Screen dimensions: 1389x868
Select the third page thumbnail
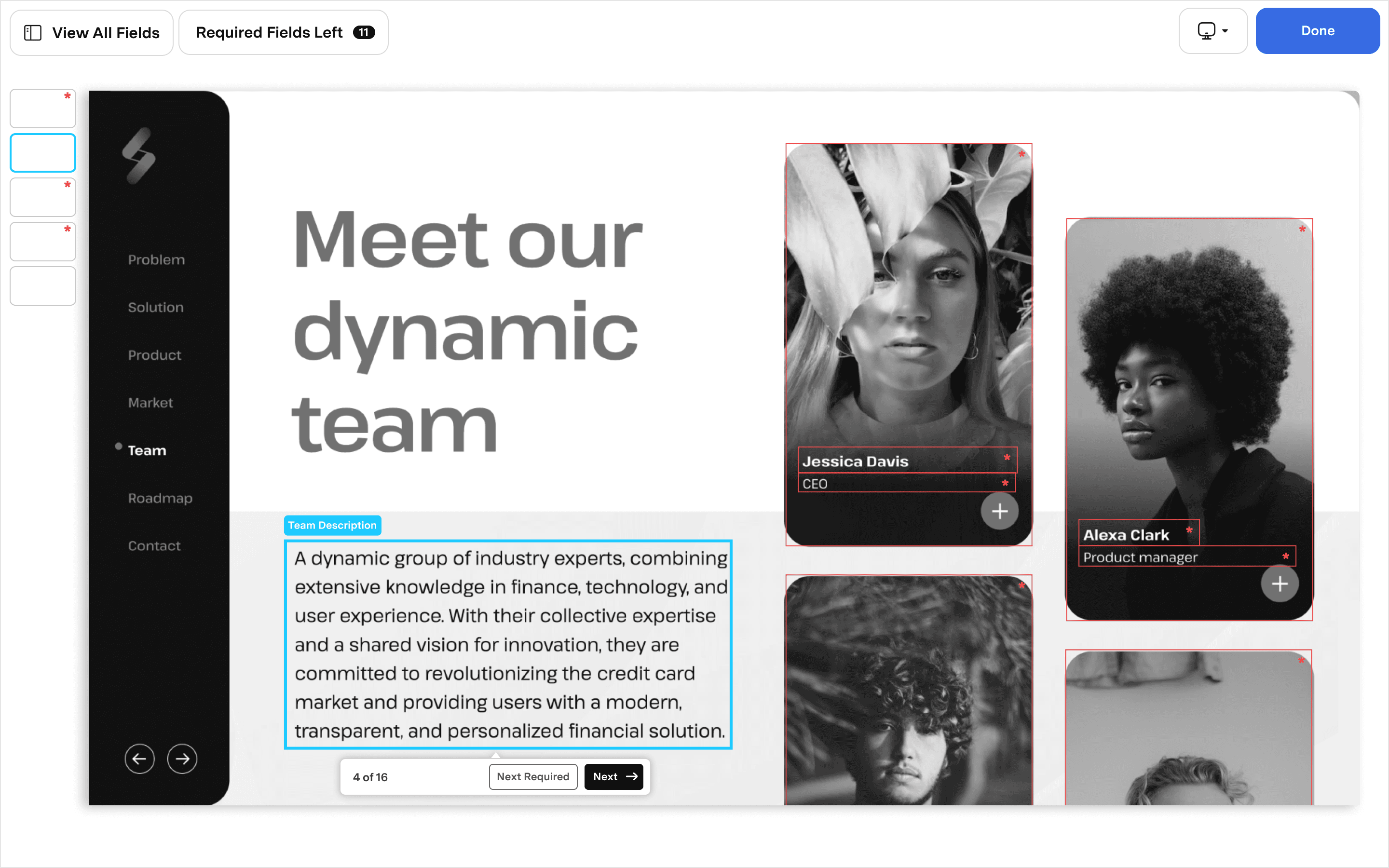point(43,198)
